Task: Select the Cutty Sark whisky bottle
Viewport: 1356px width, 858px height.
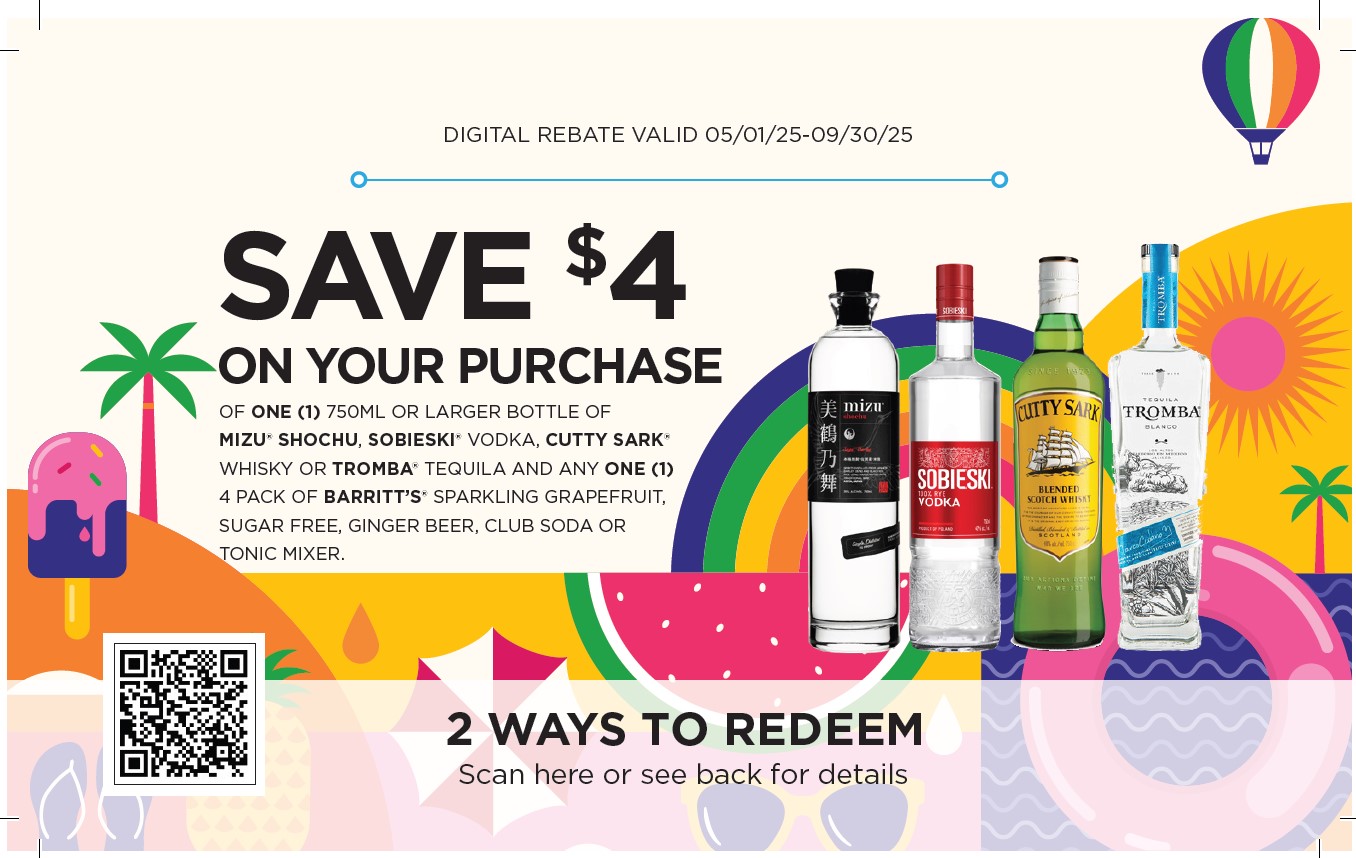Action: [1059, 452]
